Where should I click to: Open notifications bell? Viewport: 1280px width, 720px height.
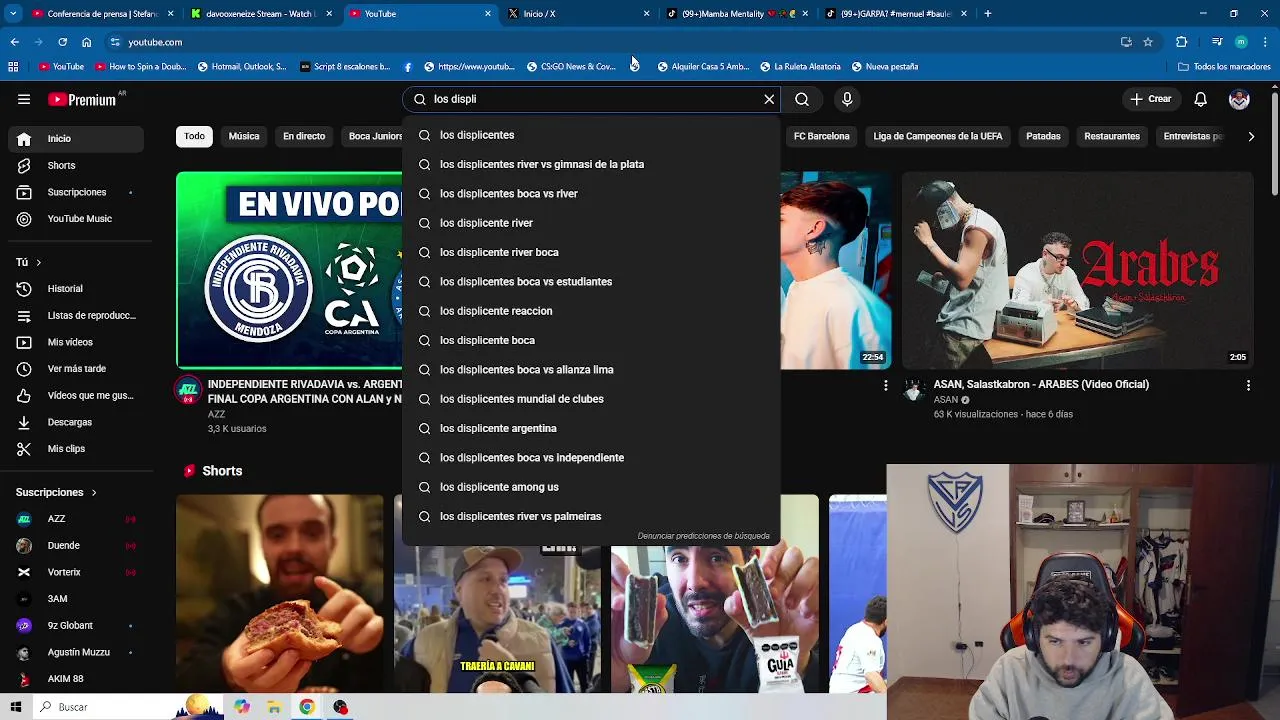pyautogui.click(x=1200, y=99)
